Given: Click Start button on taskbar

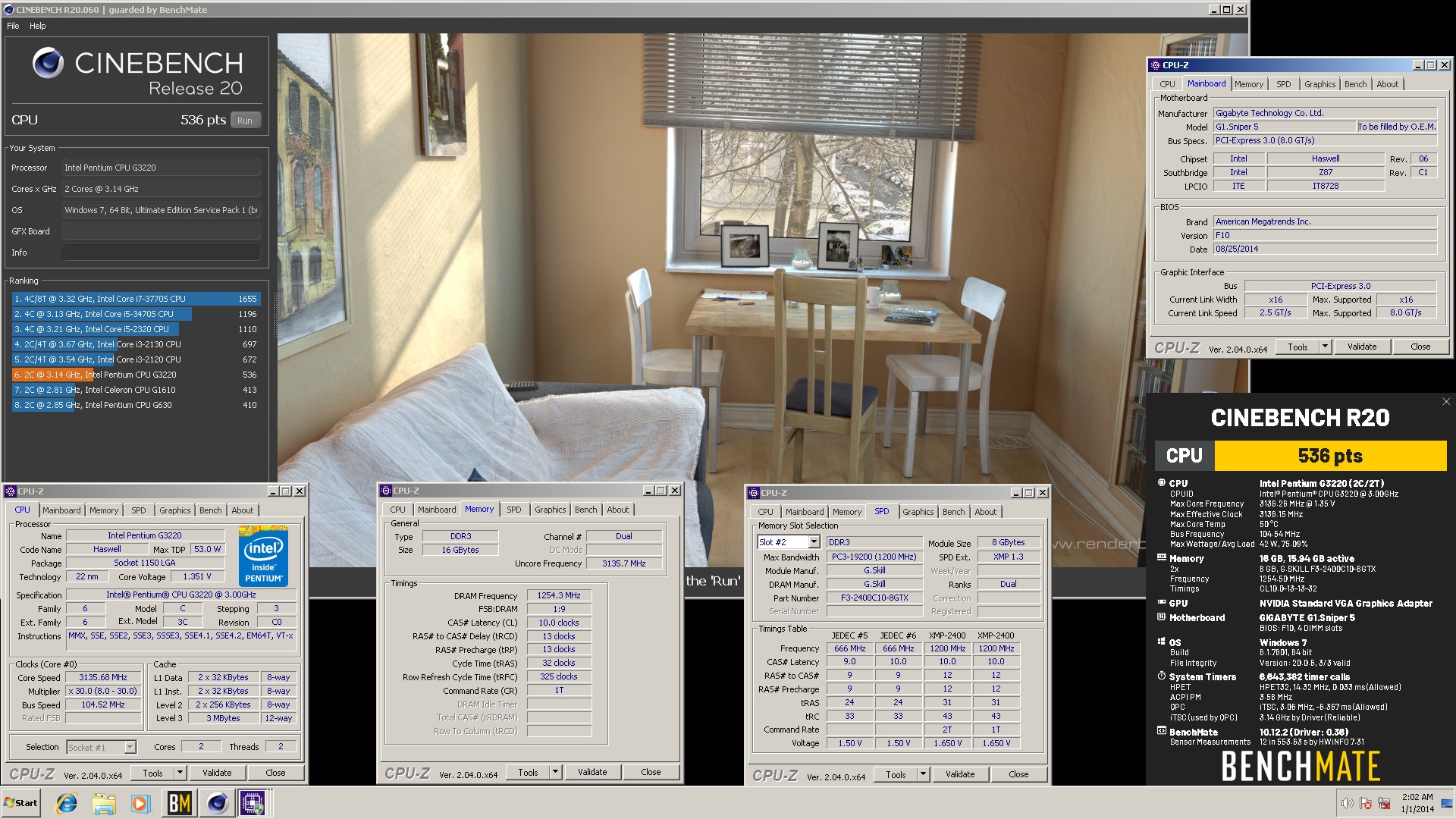Looking at the screenshot, I should click(21, 803).
